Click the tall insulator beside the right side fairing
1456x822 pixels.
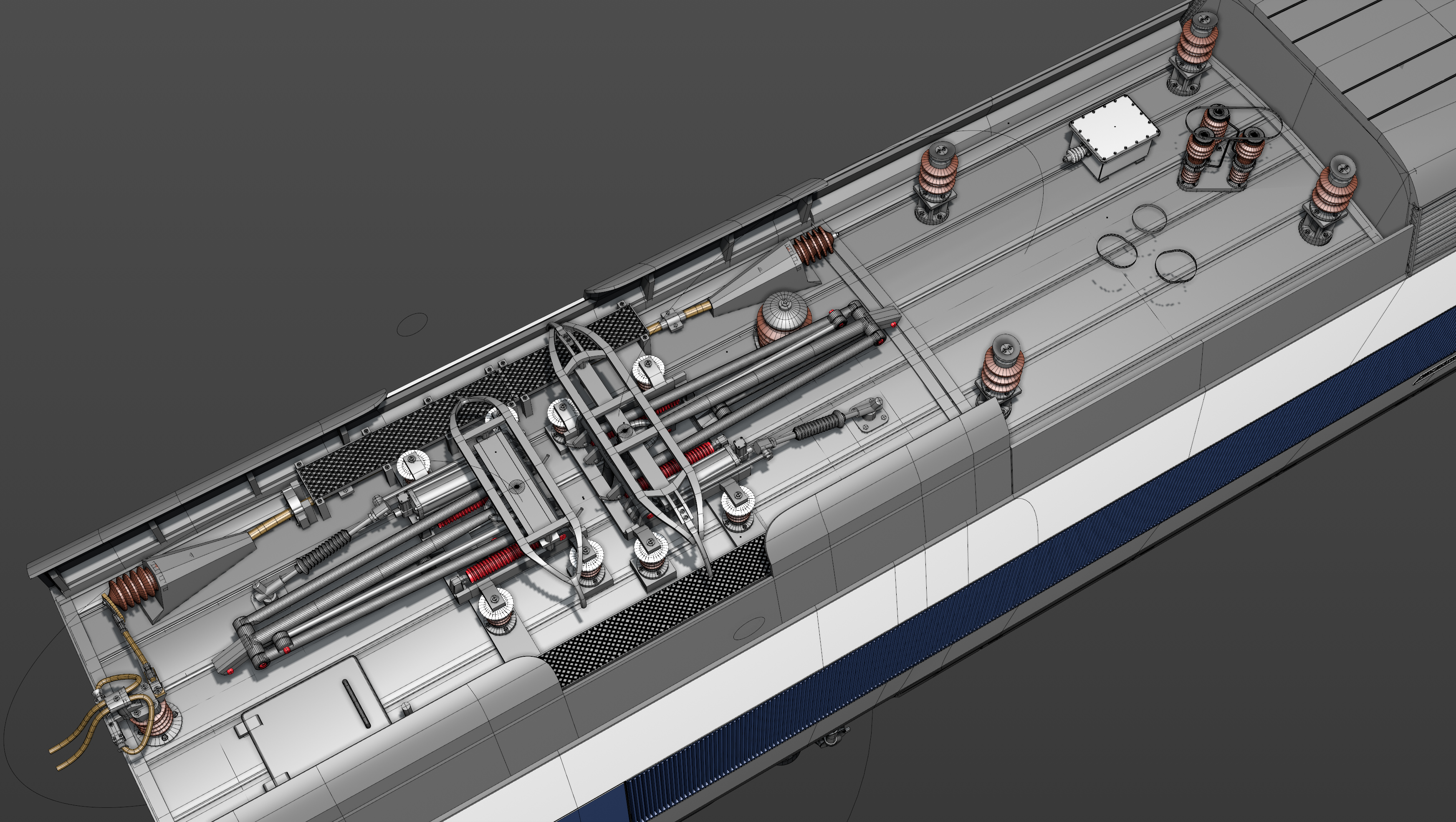point(1001,370)
